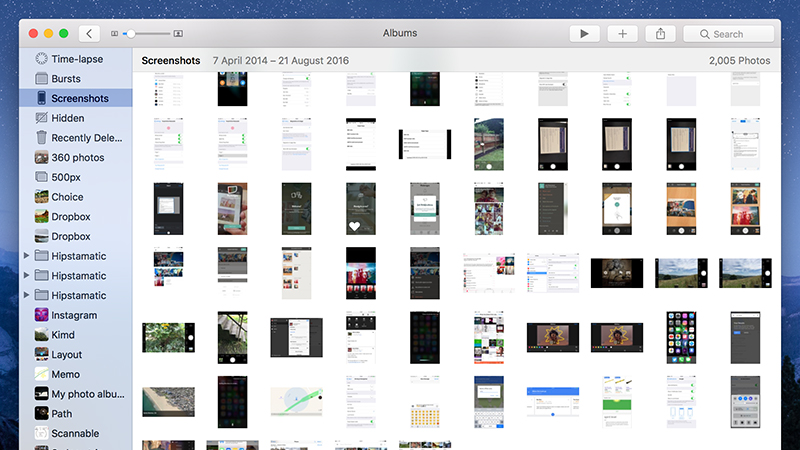Click the Recently Deleted trash icon

pyautogui.click(x=41, y=137)
